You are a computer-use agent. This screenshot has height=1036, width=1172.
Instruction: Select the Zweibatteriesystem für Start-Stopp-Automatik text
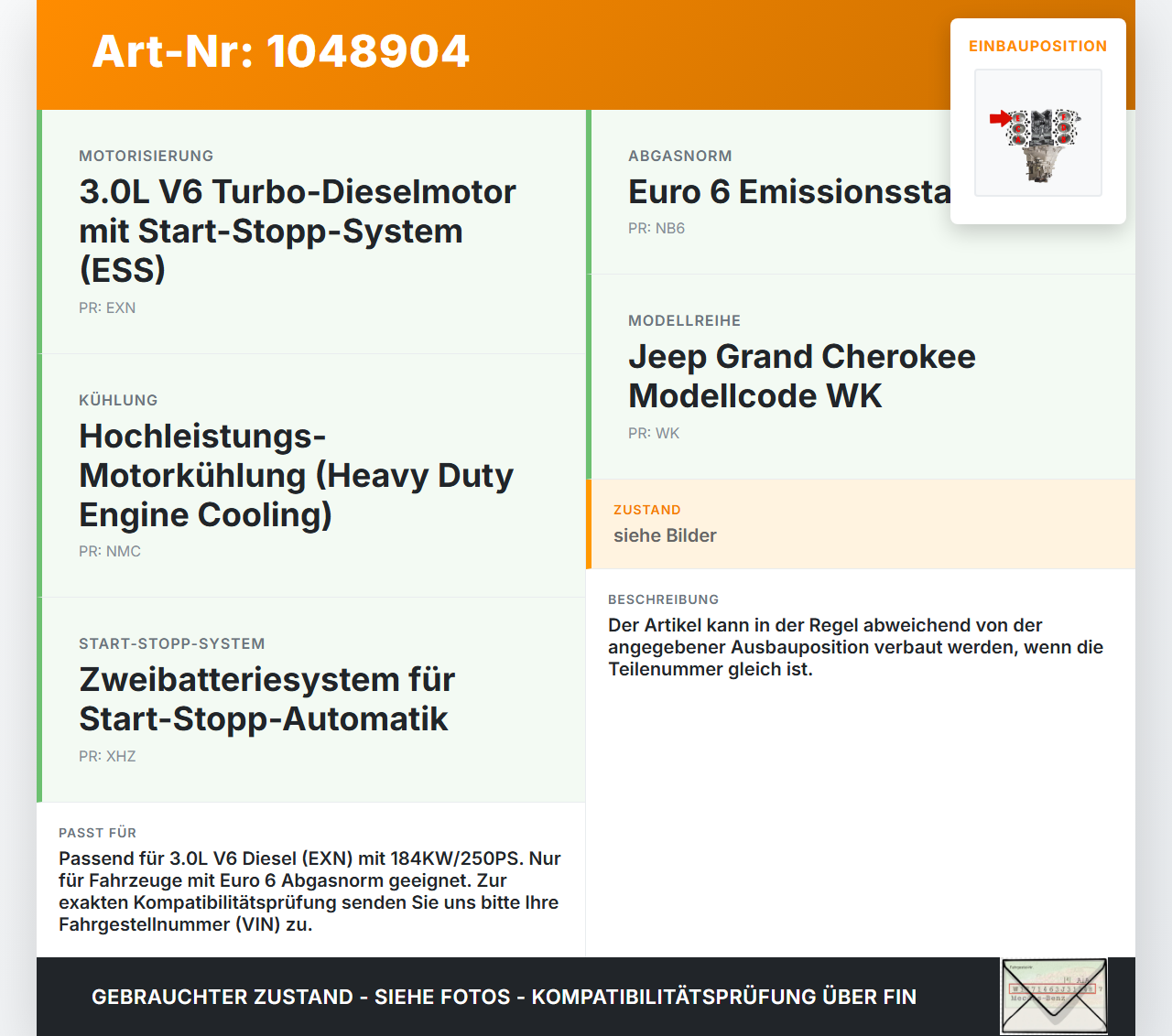coord(267,699)
